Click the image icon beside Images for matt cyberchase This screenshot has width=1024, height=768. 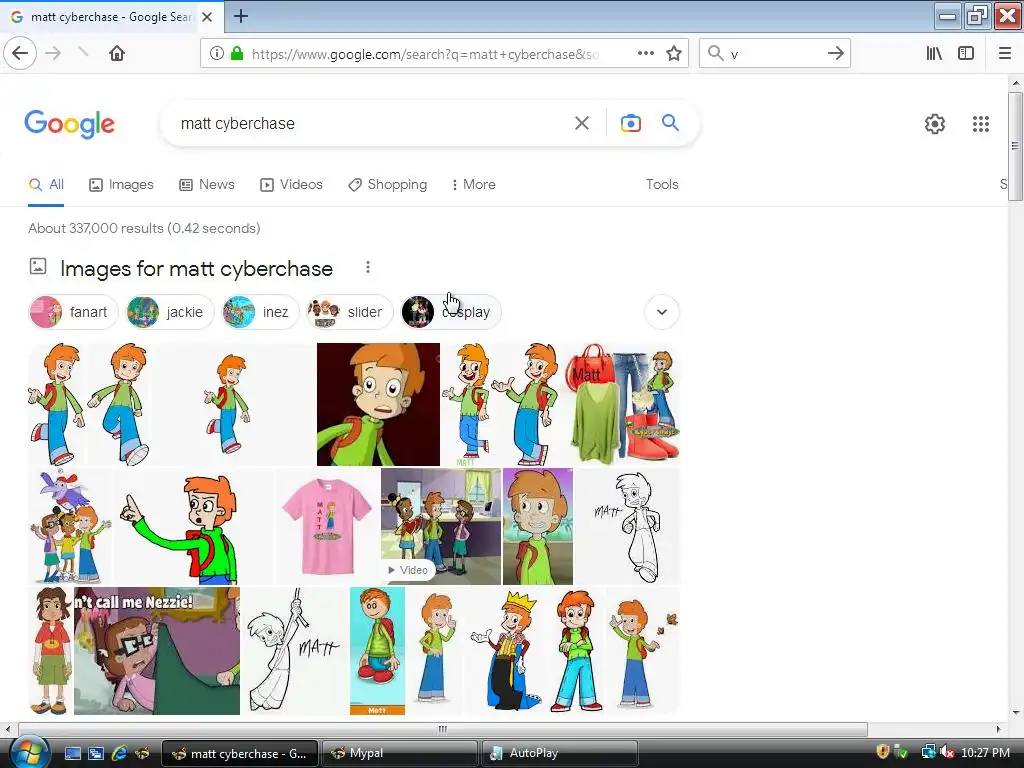click(38, 266)
